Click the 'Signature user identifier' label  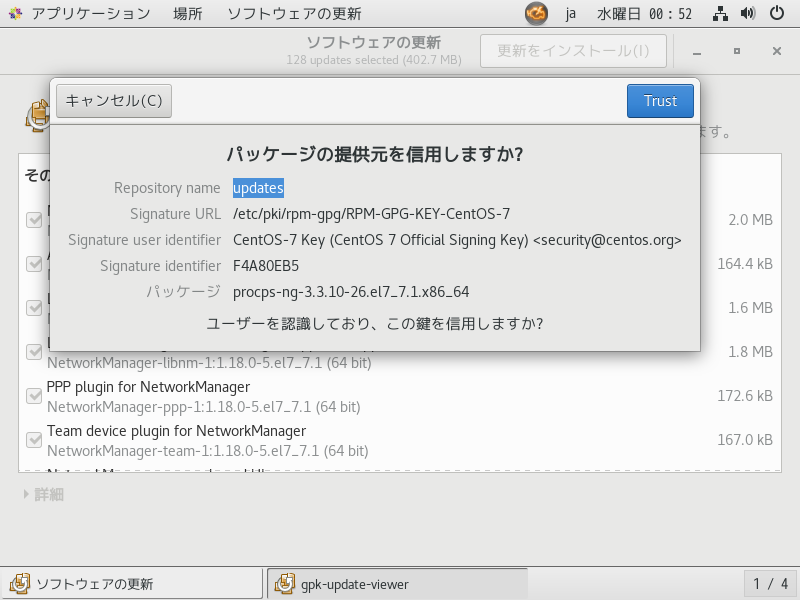145,240
